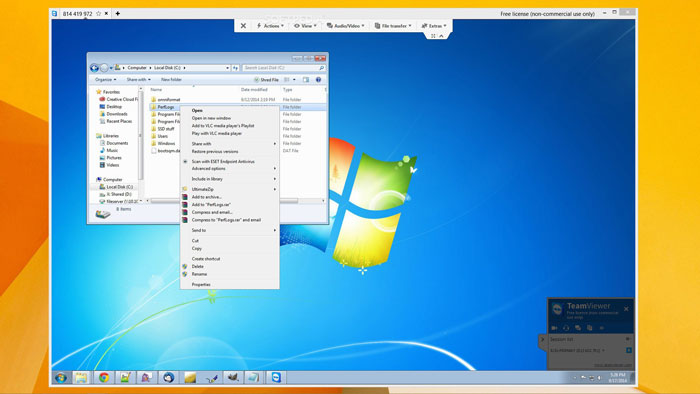Screen dimensions: 700x394
Task: Choose Create shortcut
Action: tap(230, 259)
